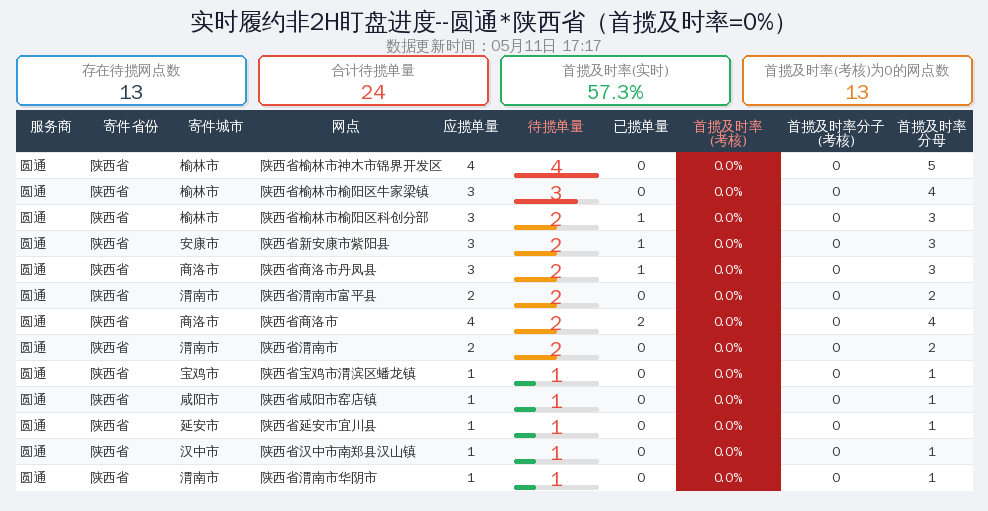988x511 pixels.
Task: Click the 商洛市丹凤县 progress bar
Action: pos(556,279)
